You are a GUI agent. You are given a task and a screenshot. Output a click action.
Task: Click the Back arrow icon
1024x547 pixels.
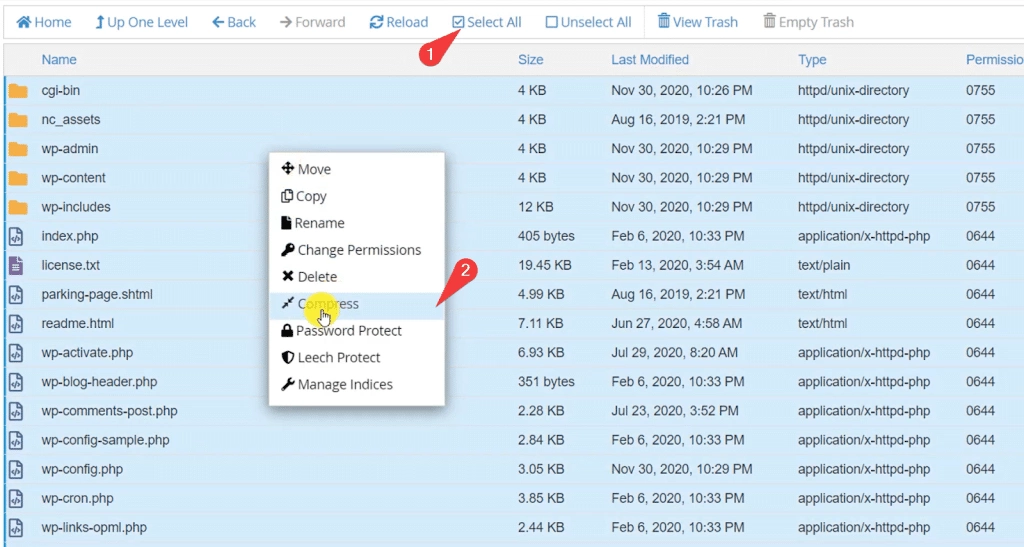218,22
